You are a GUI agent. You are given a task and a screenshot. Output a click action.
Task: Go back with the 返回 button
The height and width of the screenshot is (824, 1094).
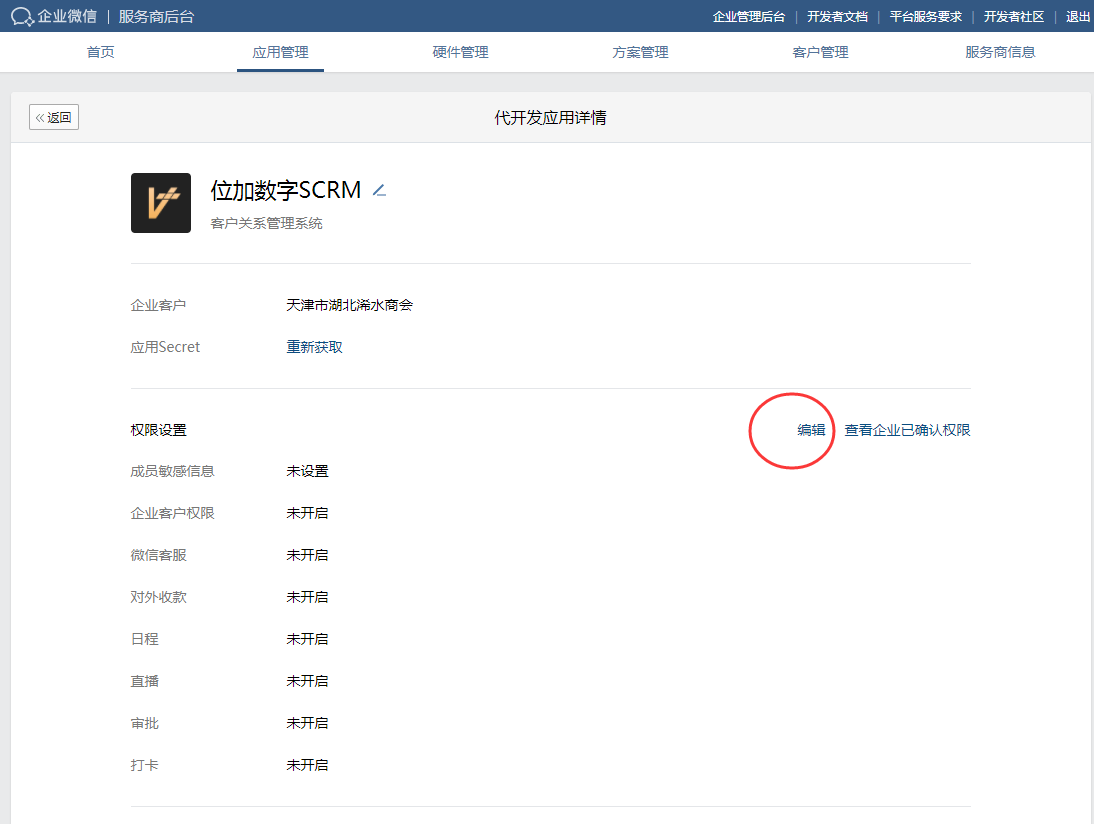54,117
